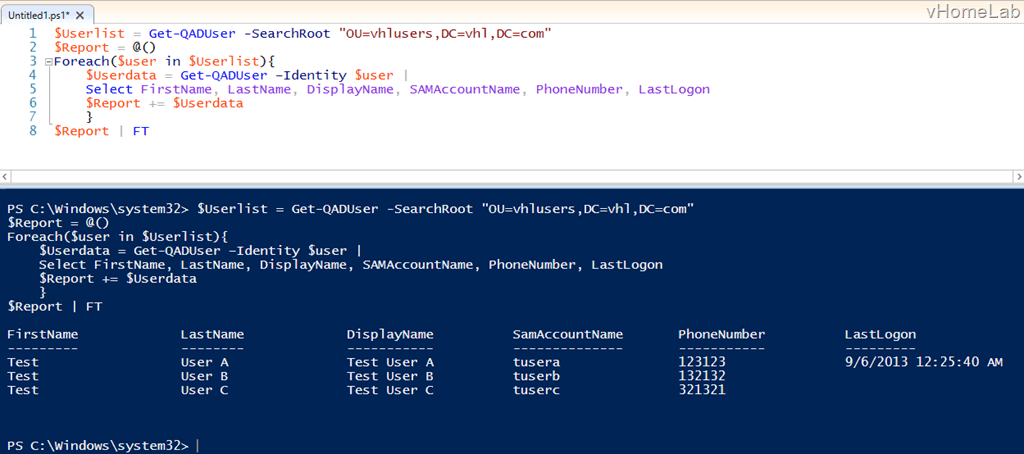Click the Select keyword in the script editor
This screenshot has width=1024, height=454.
[109, 89]
